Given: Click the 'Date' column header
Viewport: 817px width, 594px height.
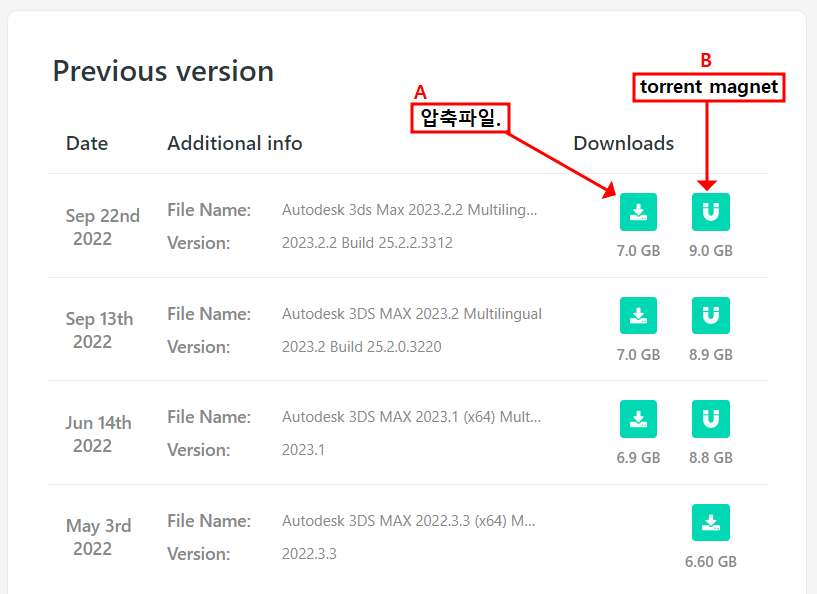Looking at the screenshot, I should point(87,143).
